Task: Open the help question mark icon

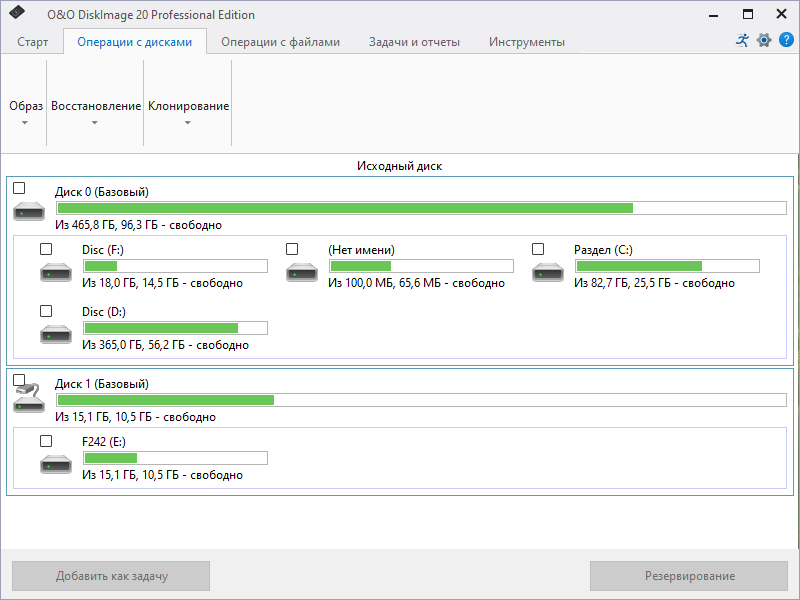Action: pyautogui.click(x=786, y=40)
